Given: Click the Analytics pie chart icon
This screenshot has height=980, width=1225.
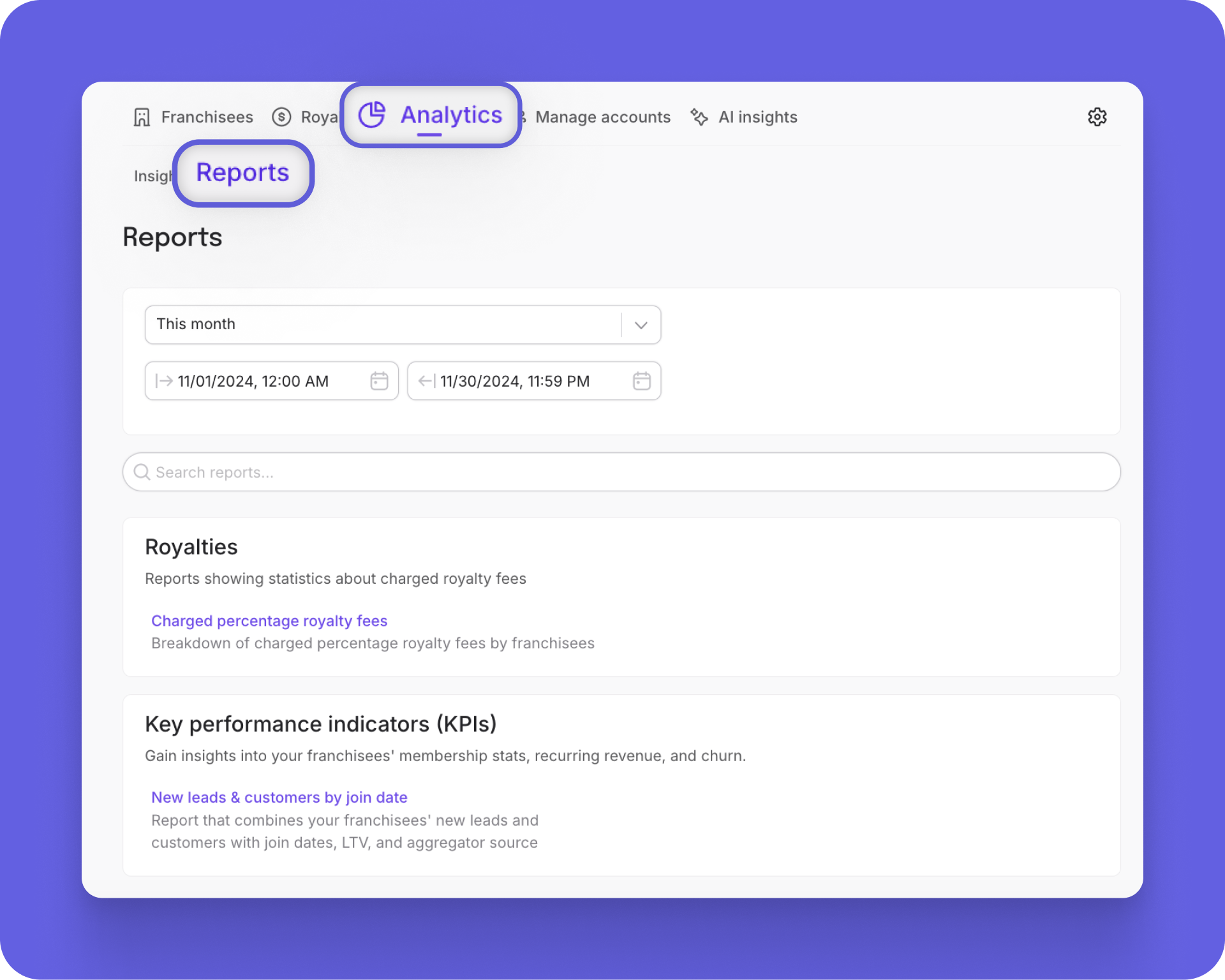Looking at the screenshot, I should click(372, 115).
